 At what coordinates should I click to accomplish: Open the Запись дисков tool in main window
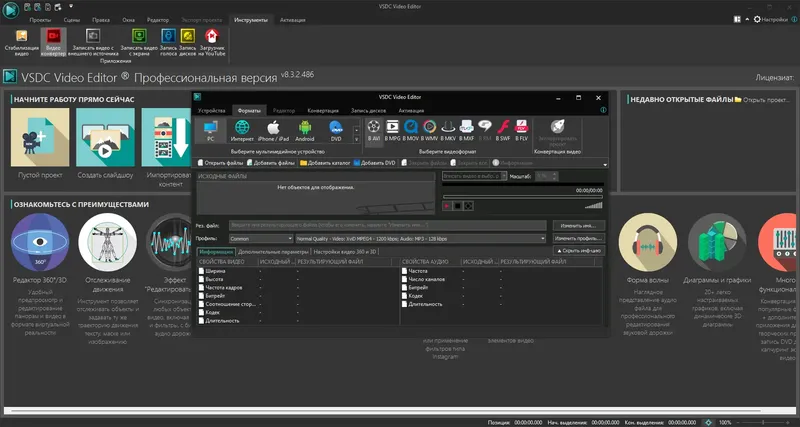[x=188, y=42]
